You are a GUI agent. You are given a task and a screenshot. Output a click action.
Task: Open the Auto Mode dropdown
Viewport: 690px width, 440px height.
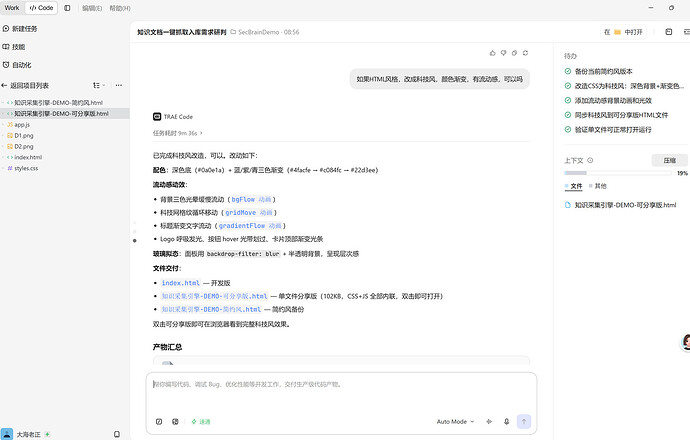(x=455, y=422)
